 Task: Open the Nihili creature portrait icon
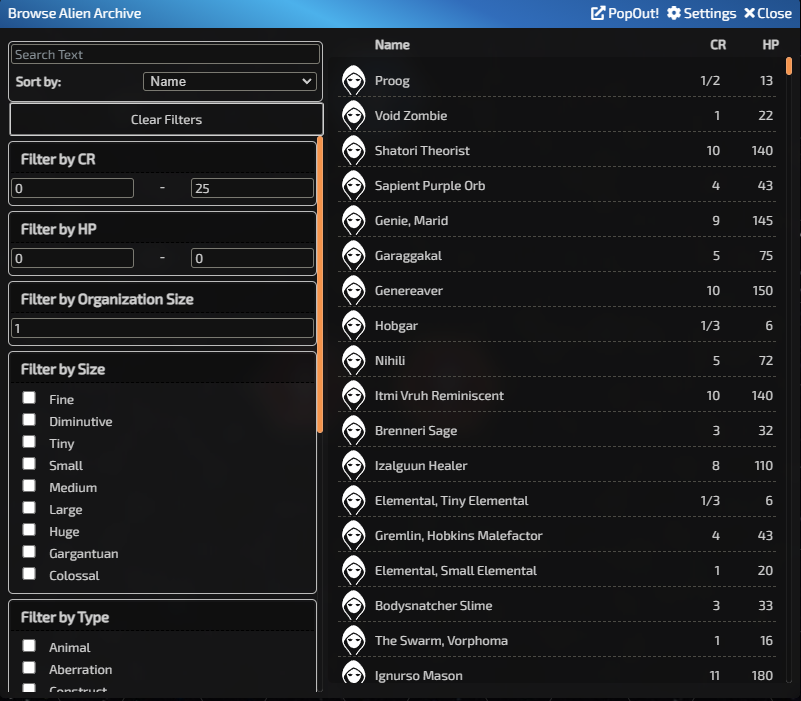355,361
